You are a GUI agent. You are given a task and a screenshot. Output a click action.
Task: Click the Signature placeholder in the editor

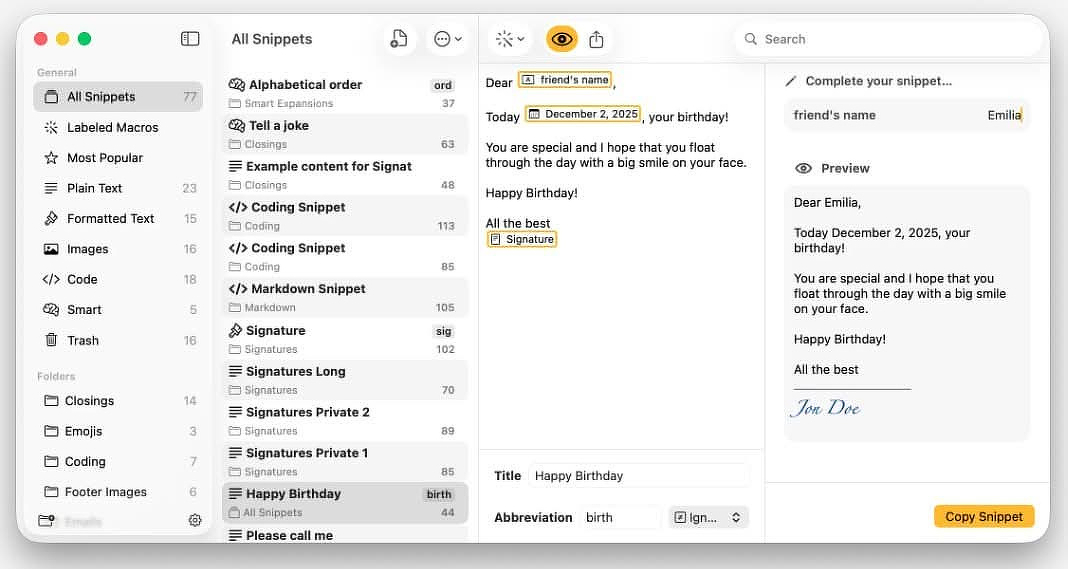coord(521,239)
